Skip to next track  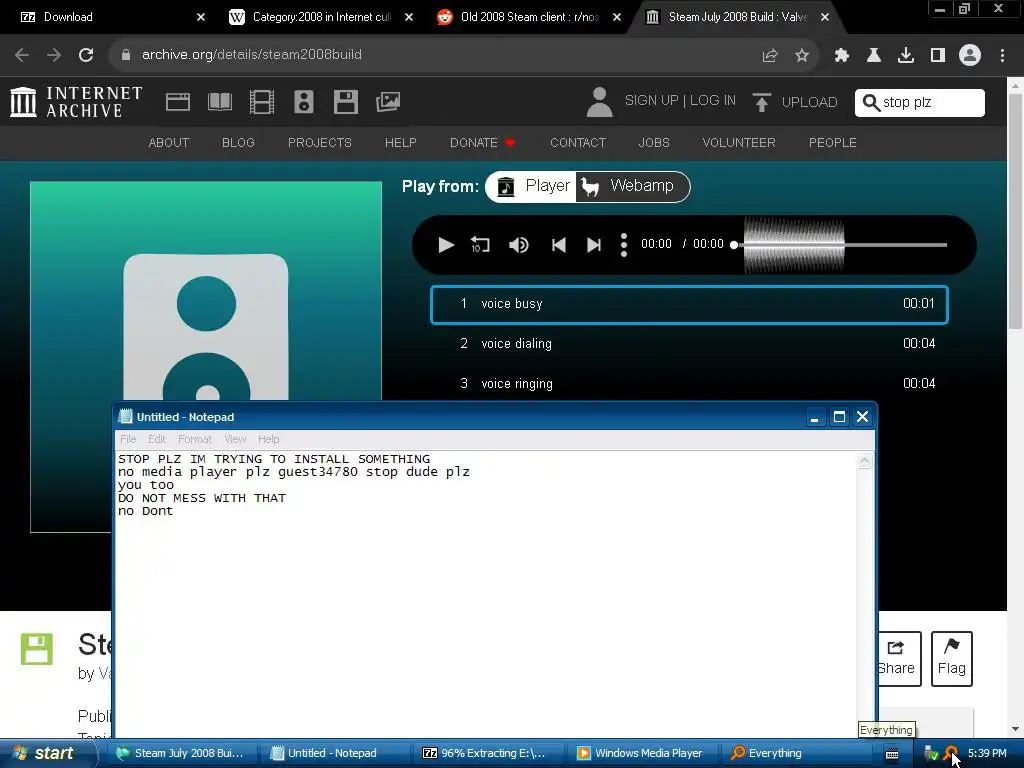coord(594,245)
